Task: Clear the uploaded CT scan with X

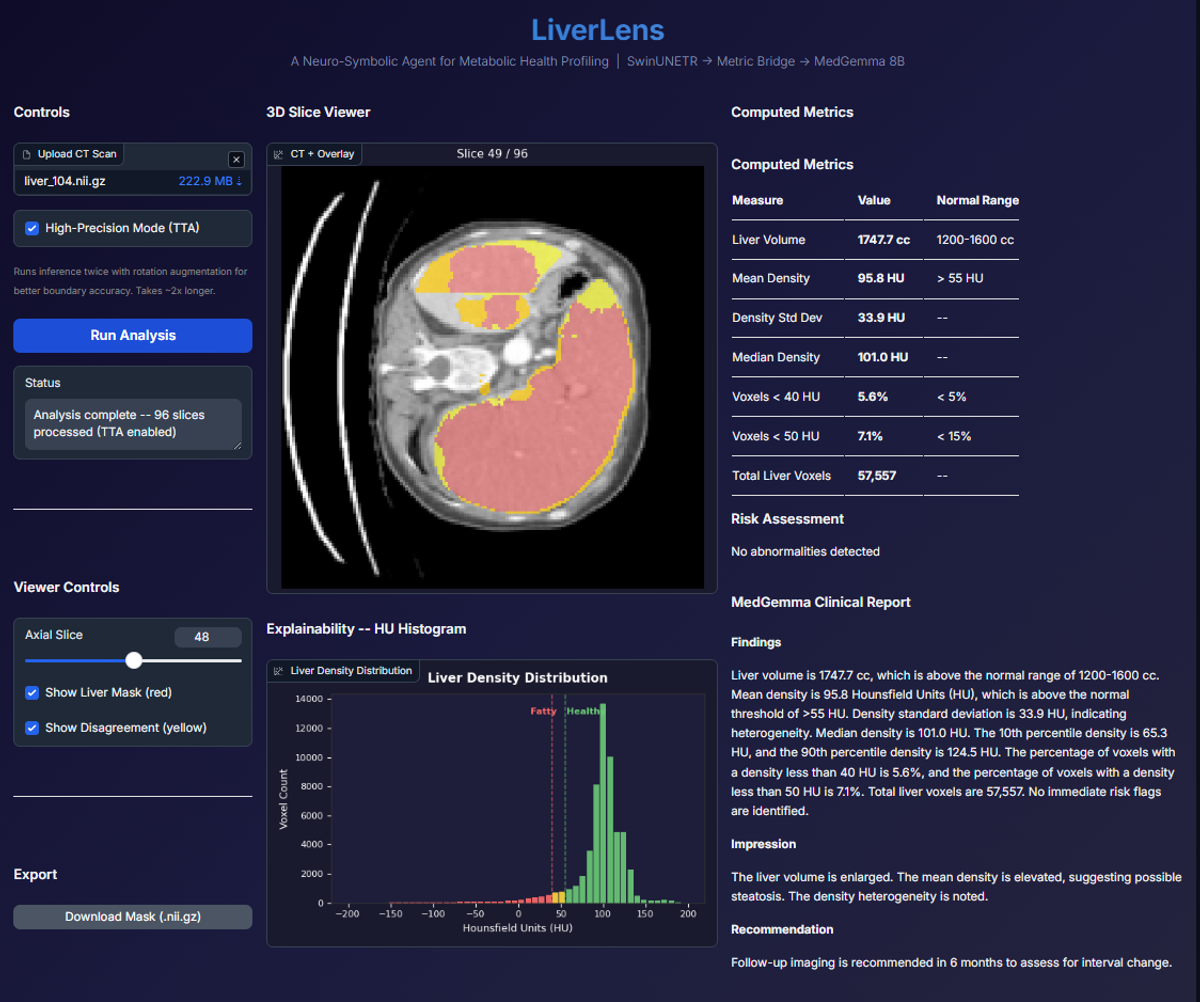Action: pyautogui.click(x=236, y=159)
